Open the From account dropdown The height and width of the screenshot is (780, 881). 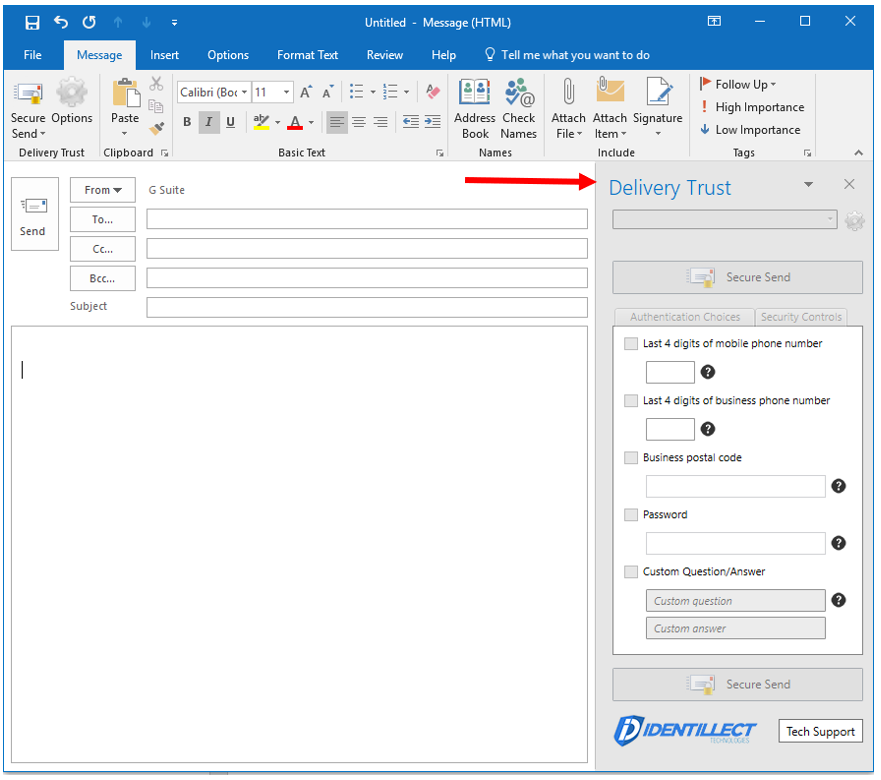point(103,190)
